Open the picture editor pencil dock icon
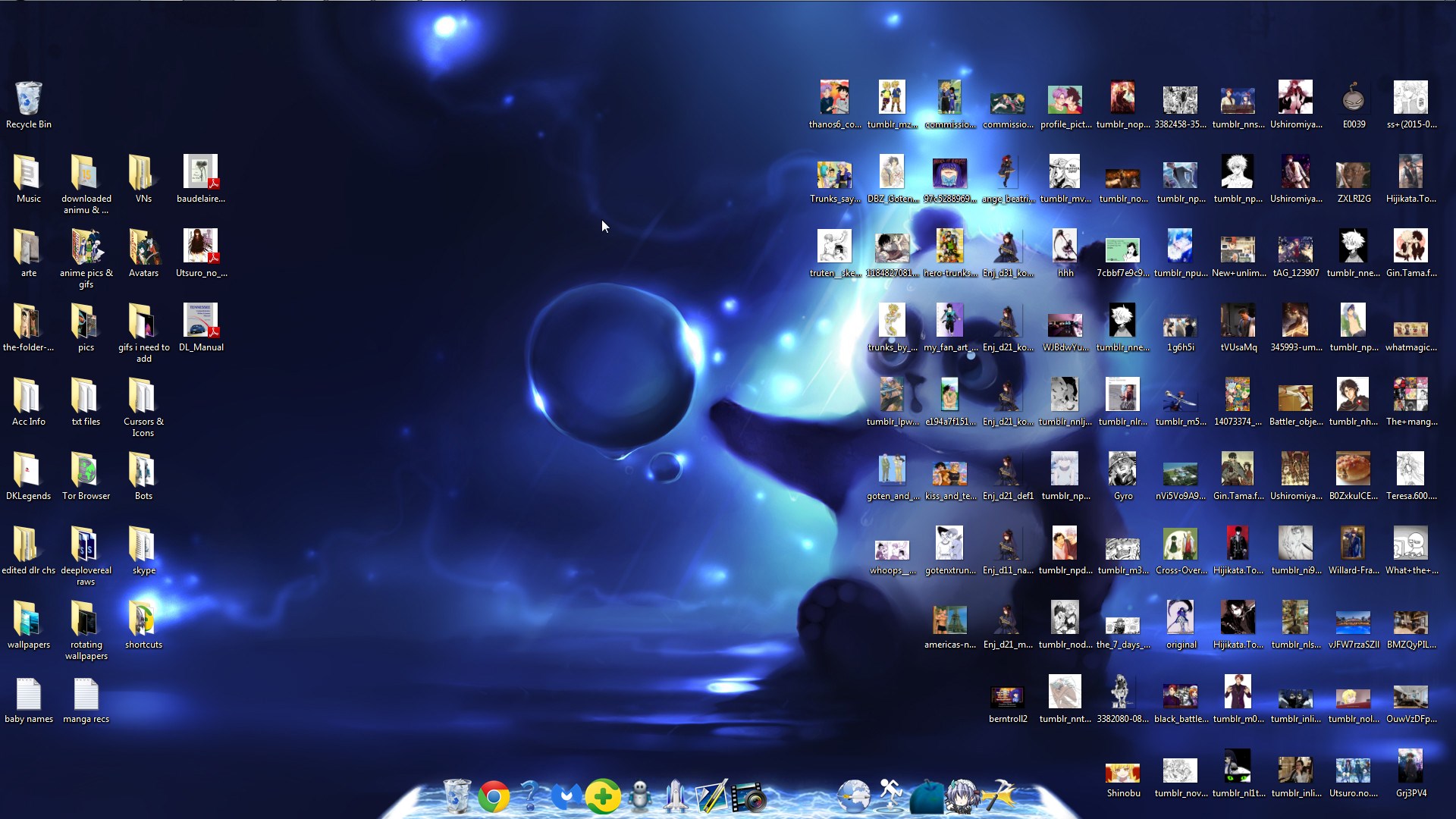The width and height of the screenshot is (1456, 819). pyautogui.click(x=712, y=796)
